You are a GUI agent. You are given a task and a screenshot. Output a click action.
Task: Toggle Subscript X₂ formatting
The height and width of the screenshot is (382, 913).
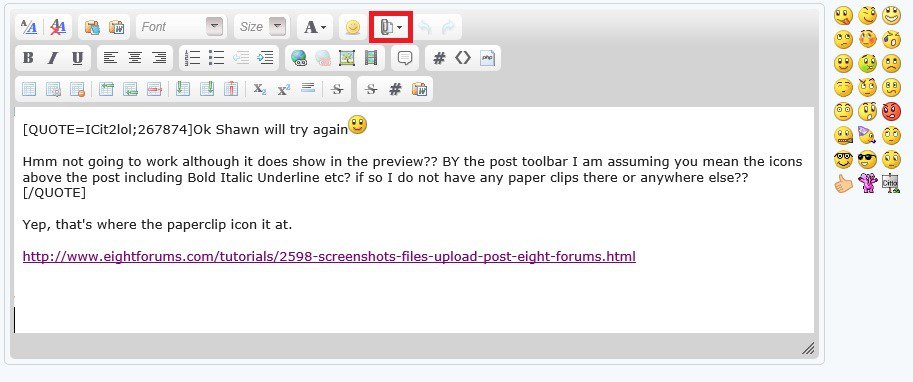(260, 89)
